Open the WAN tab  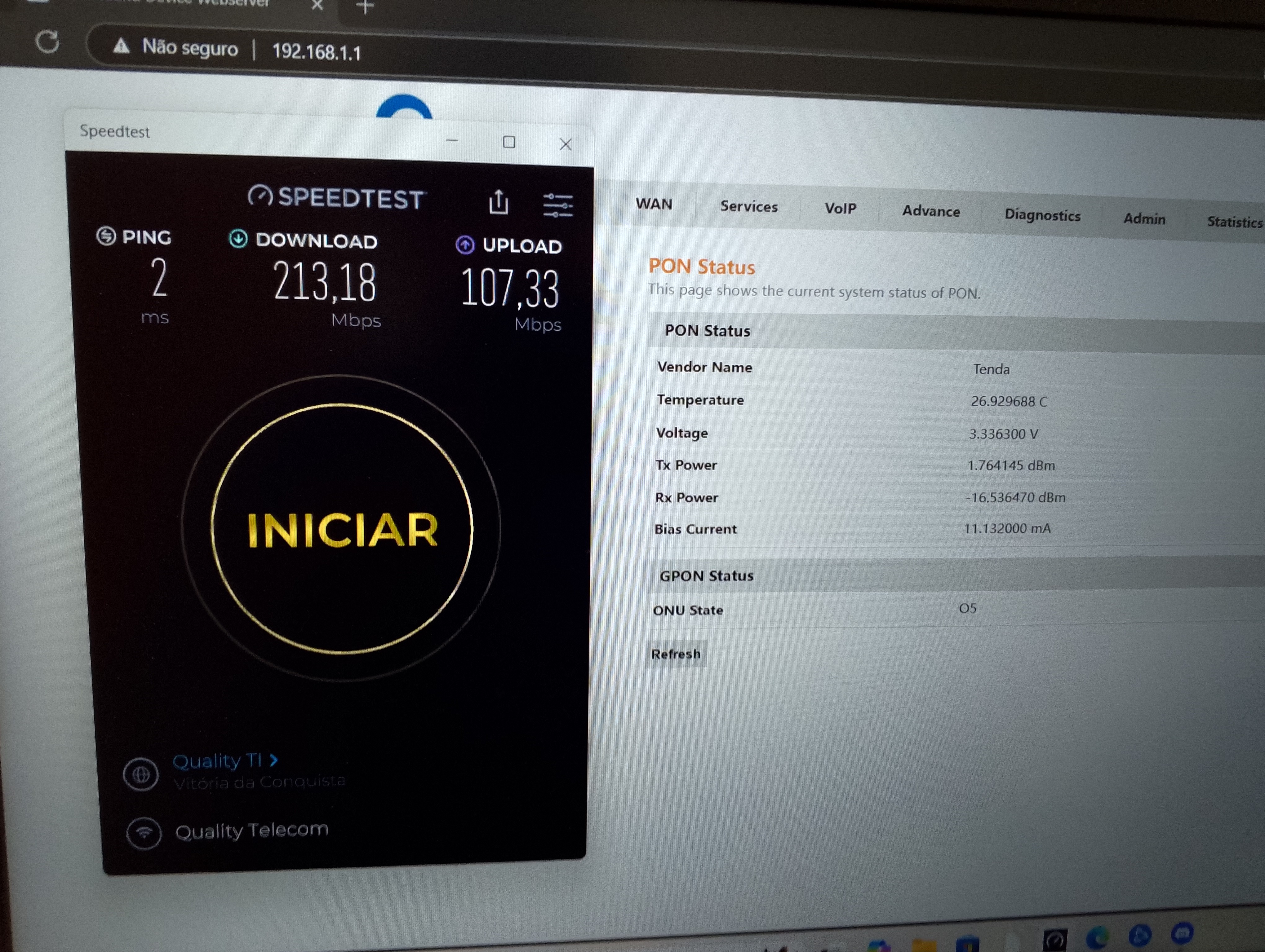coord(654,204)
